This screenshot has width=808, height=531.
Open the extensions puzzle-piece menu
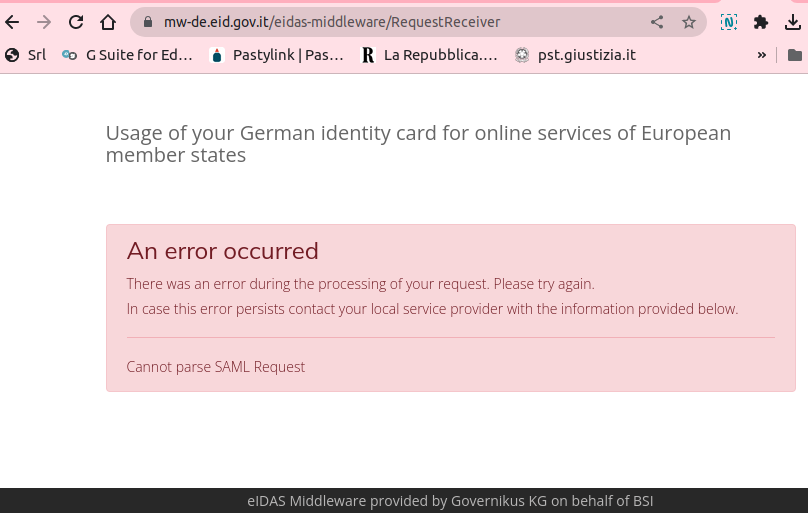point(761,22)
